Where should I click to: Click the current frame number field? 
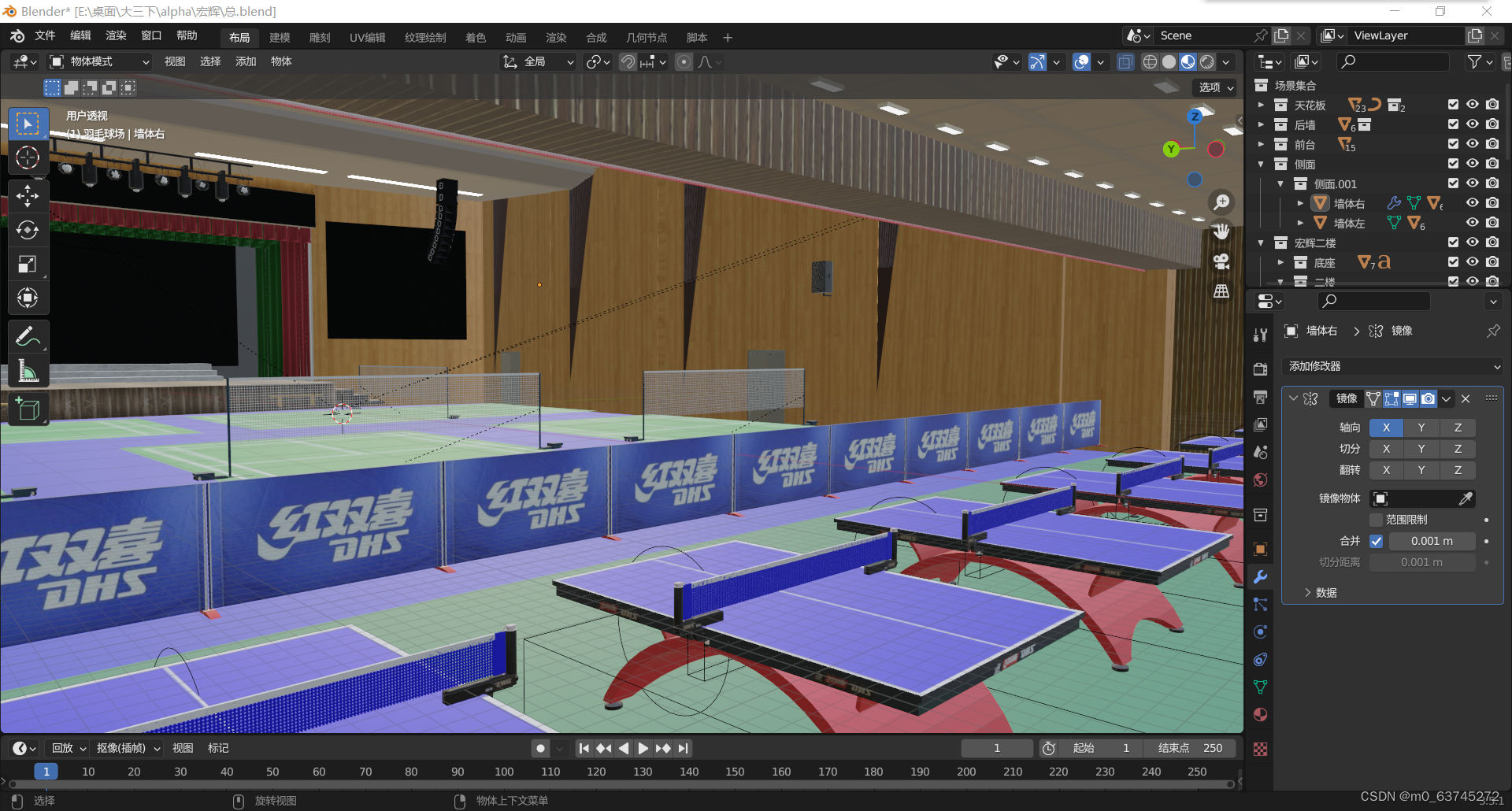click(x=996, y=748)
